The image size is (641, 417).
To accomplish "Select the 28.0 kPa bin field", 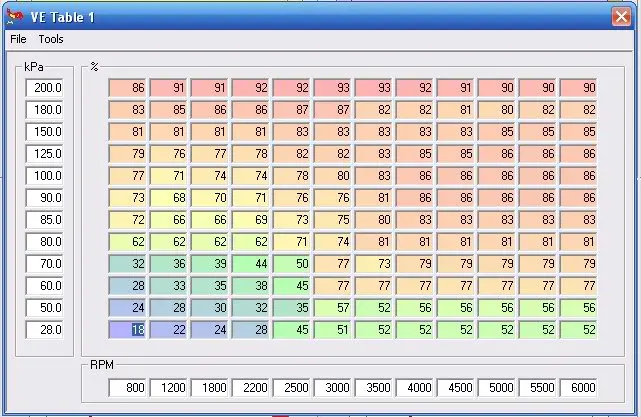I will (x=45, y=330).
